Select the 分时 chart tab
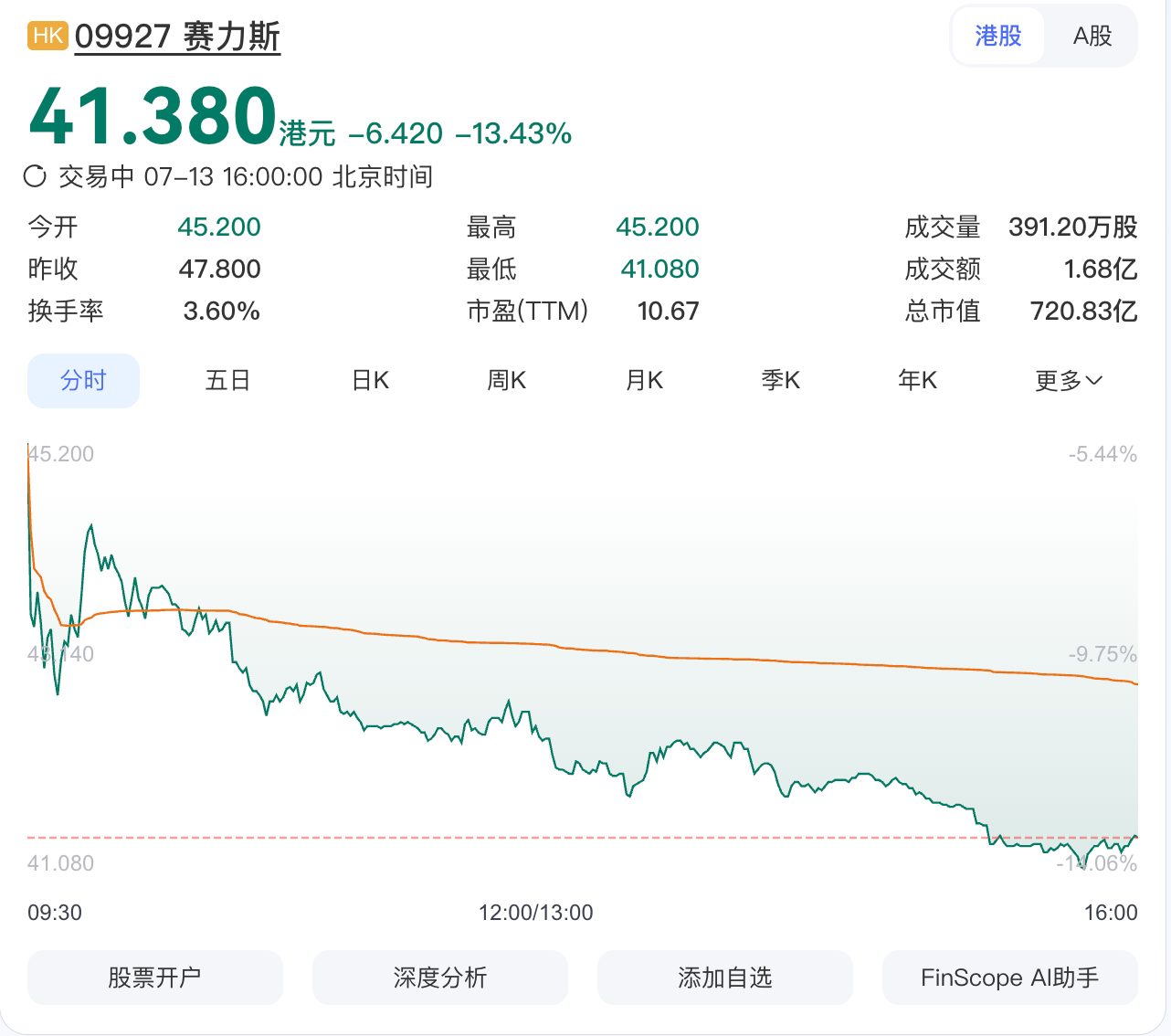This screenshot has width=1171, height=1036. (83, 380)
